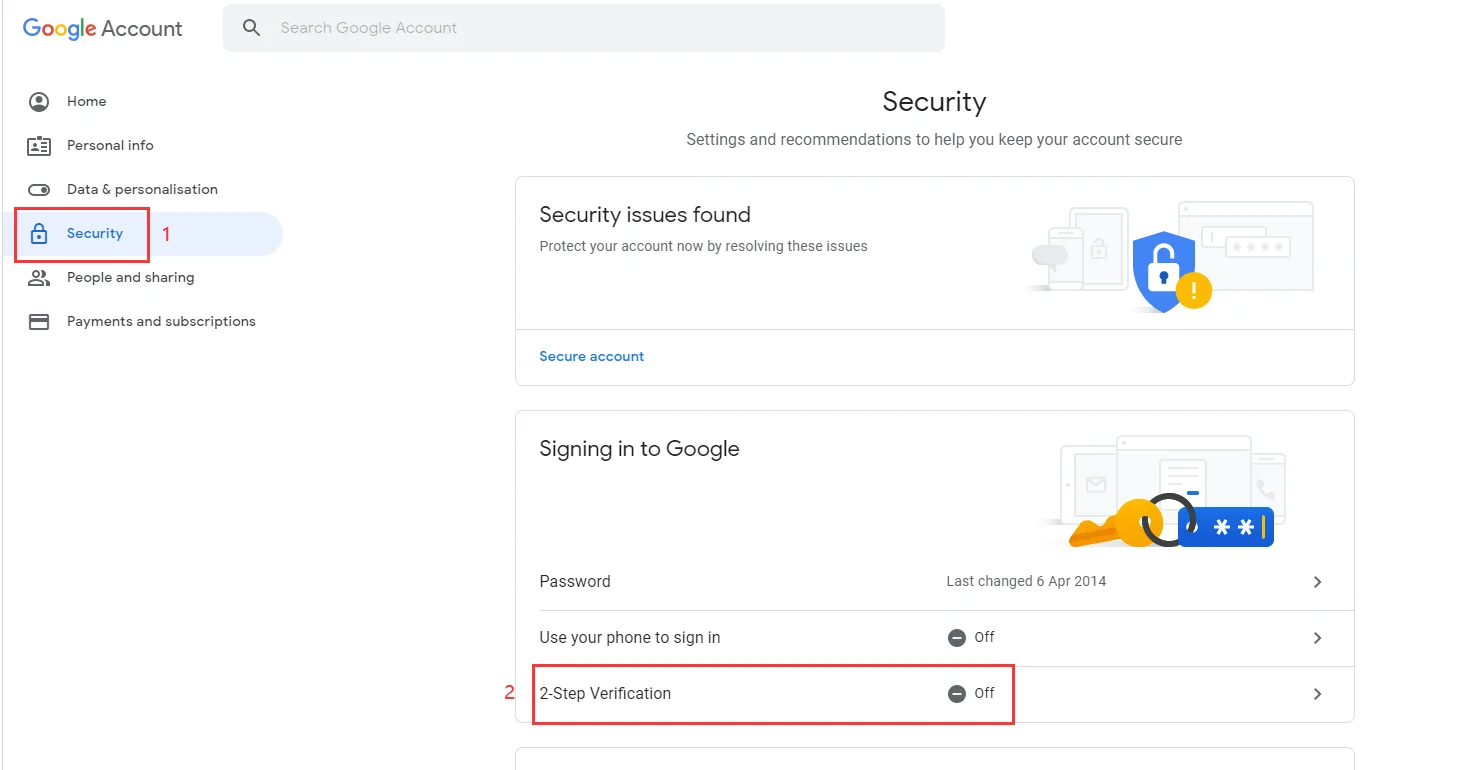Screen dimensions: 1467x770
Task: Click the Personal info ID card icon
Action: (39, 146)
